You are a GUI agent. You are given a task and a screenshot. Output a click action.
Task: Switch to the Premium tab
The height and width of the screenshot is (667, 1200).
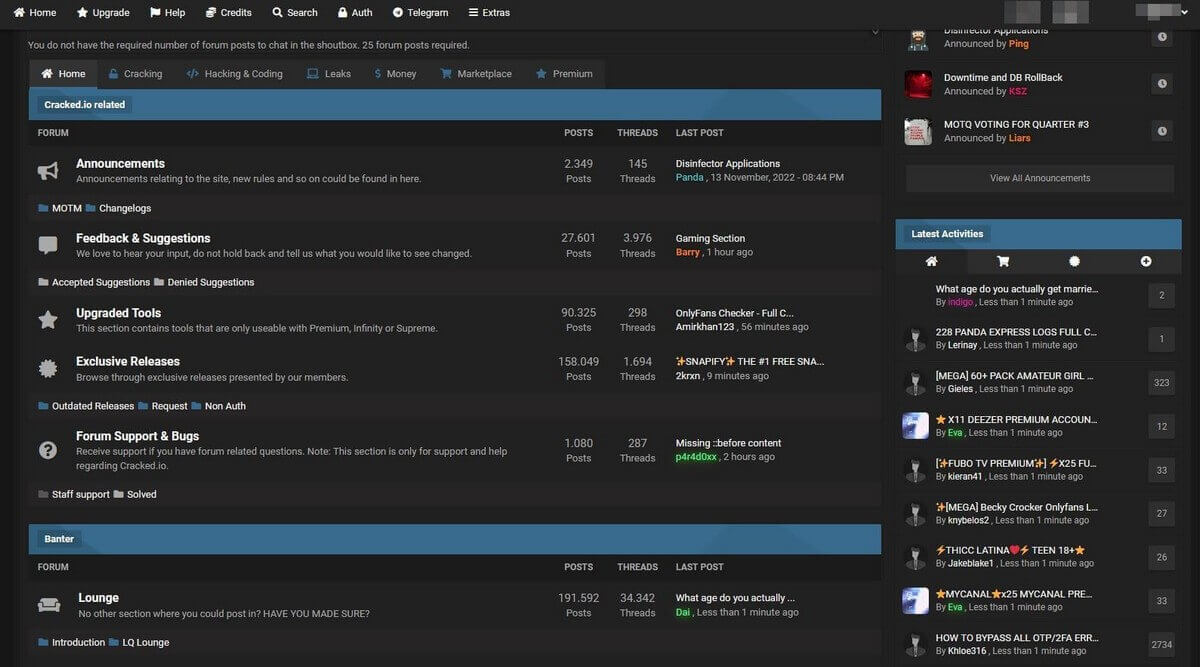[x=564, y=74]
